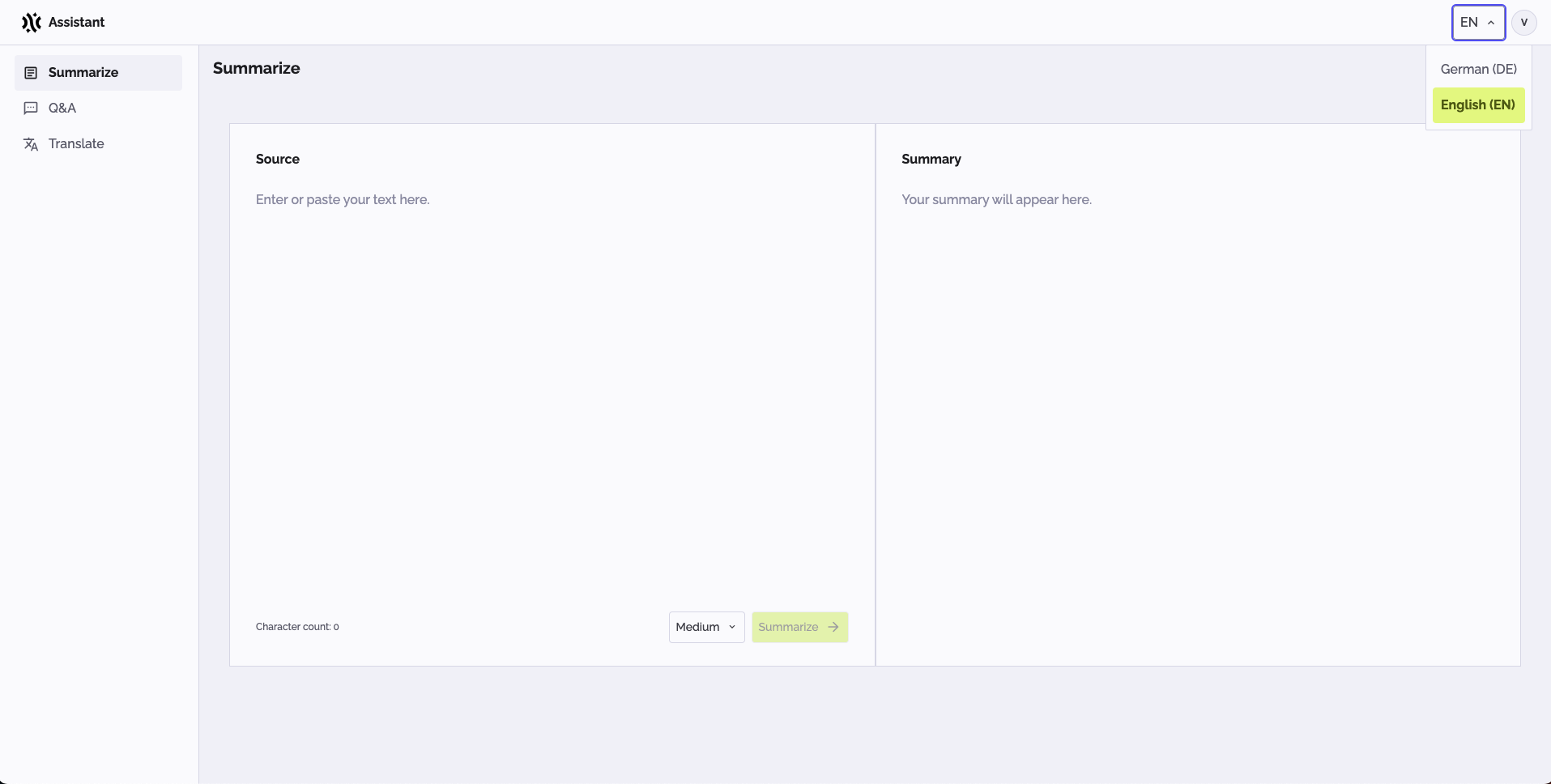Viewport: 1551px width, 784px height.
Task: Click the arrow icon on Summarize button
Action: click(x=833, y=627)
